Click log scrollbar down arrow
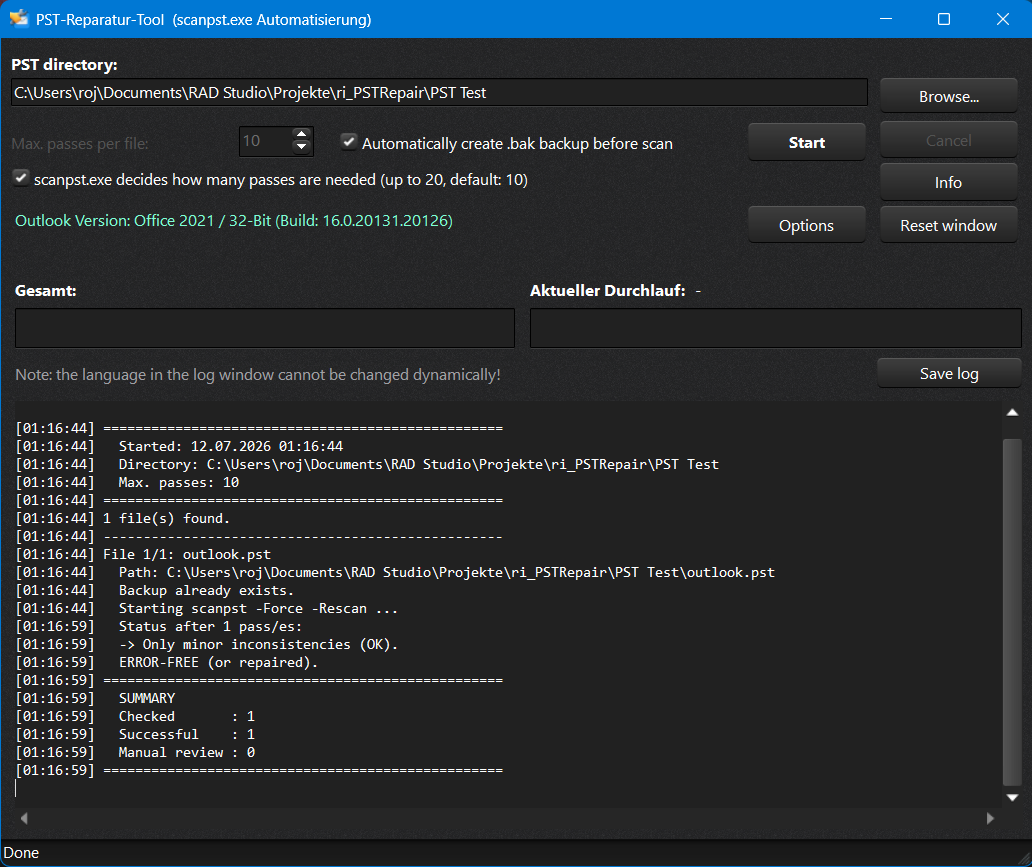Screen dimensions: 1032x867 pyautogui.click(x=1012, y=797)
